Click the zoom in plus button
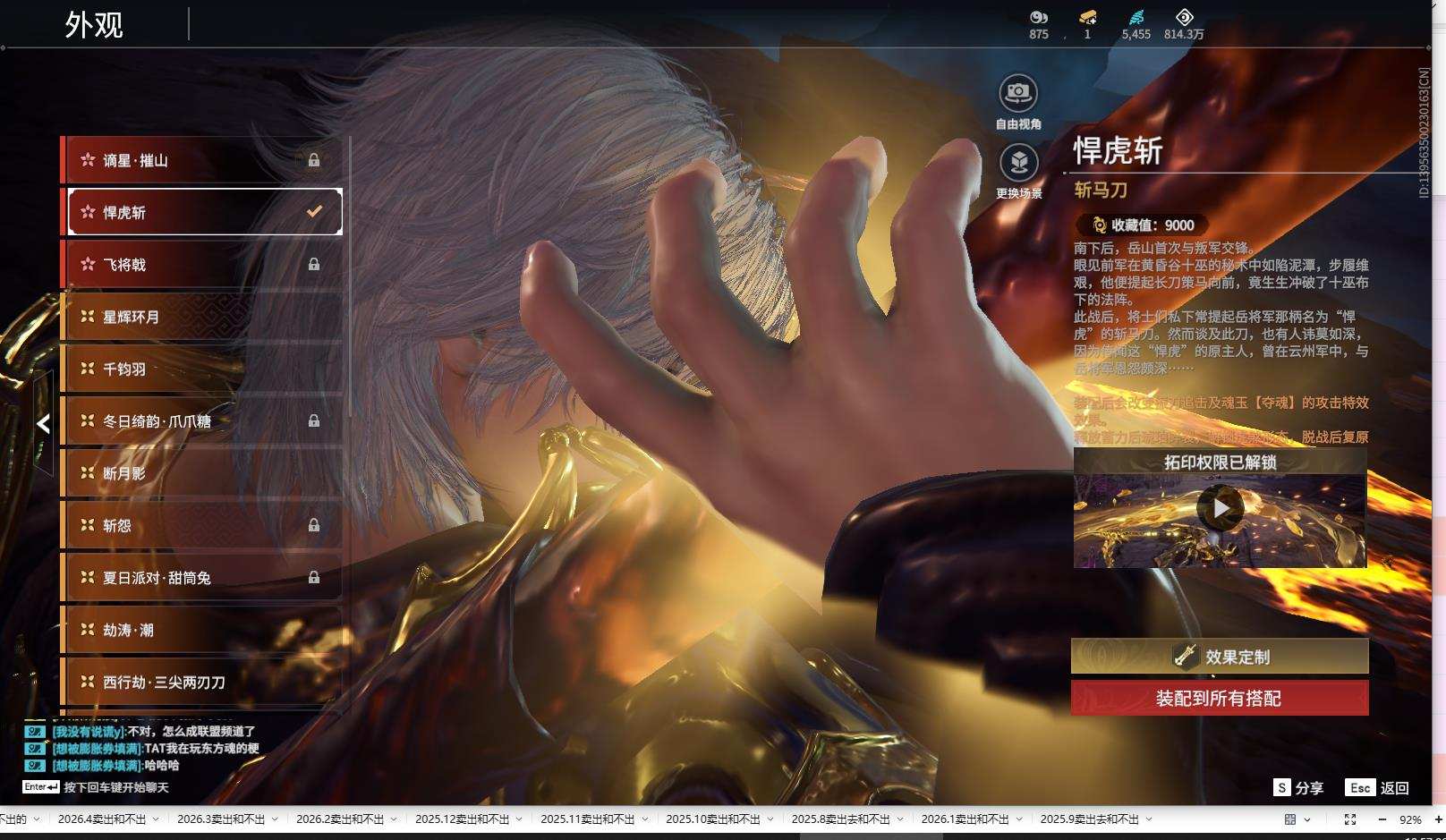1446x840 pixels. pyautogui.click(x=1439, y=819)
